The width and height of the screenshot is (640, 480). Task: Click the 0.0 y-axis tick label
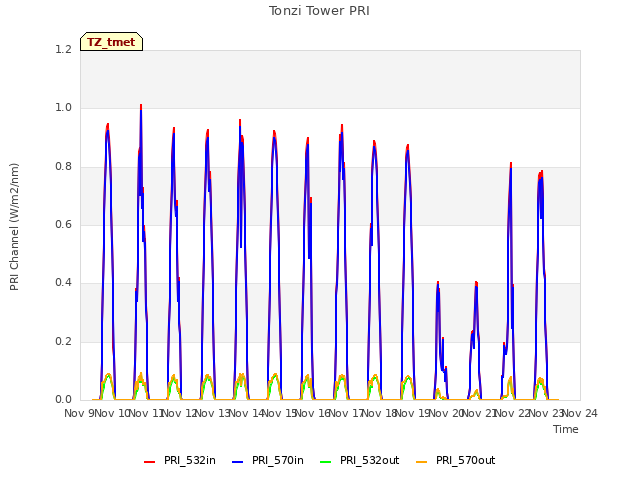pos(63,399)
